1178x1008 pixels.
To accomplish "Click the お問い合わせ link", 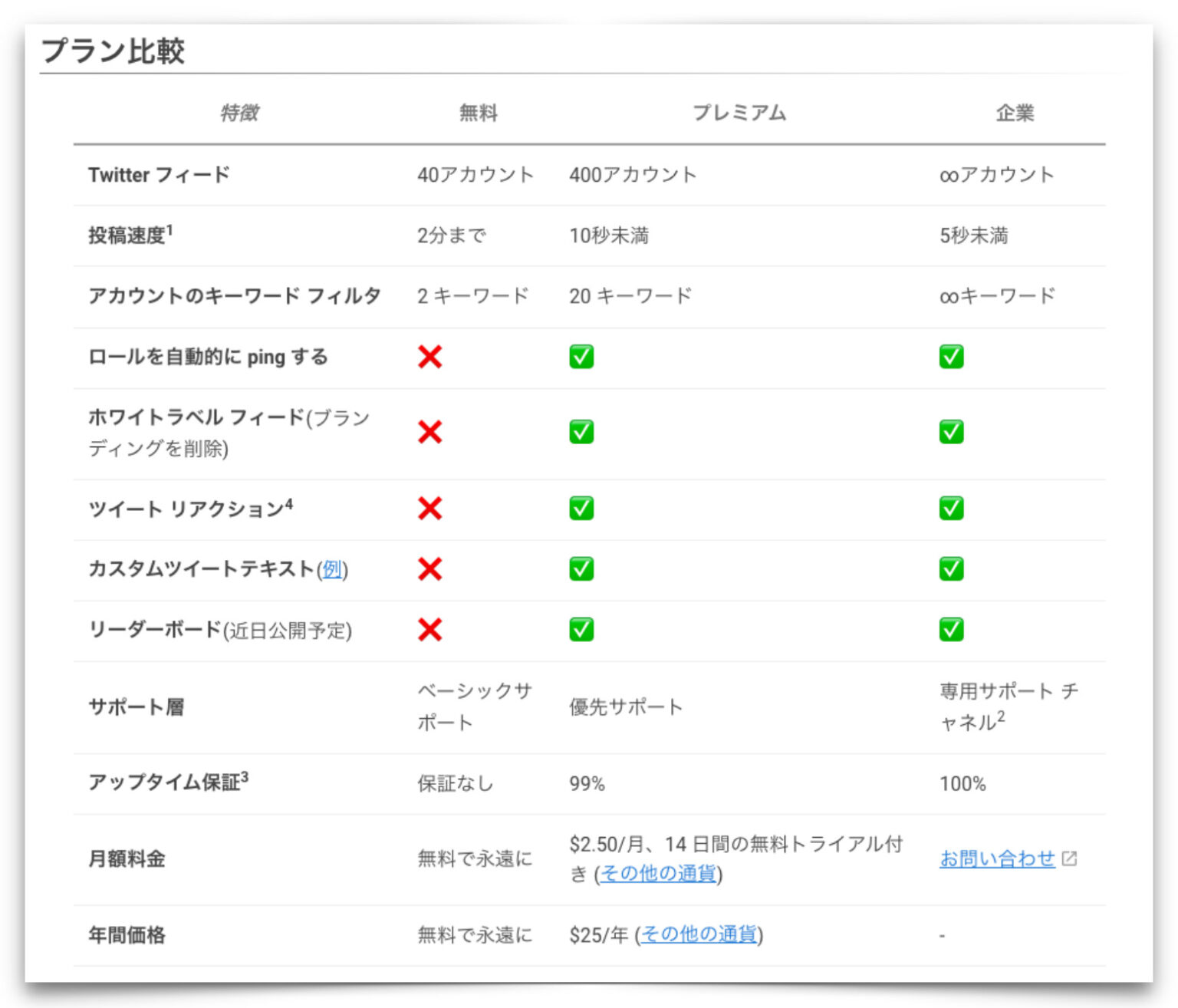I will click(997, 858).
